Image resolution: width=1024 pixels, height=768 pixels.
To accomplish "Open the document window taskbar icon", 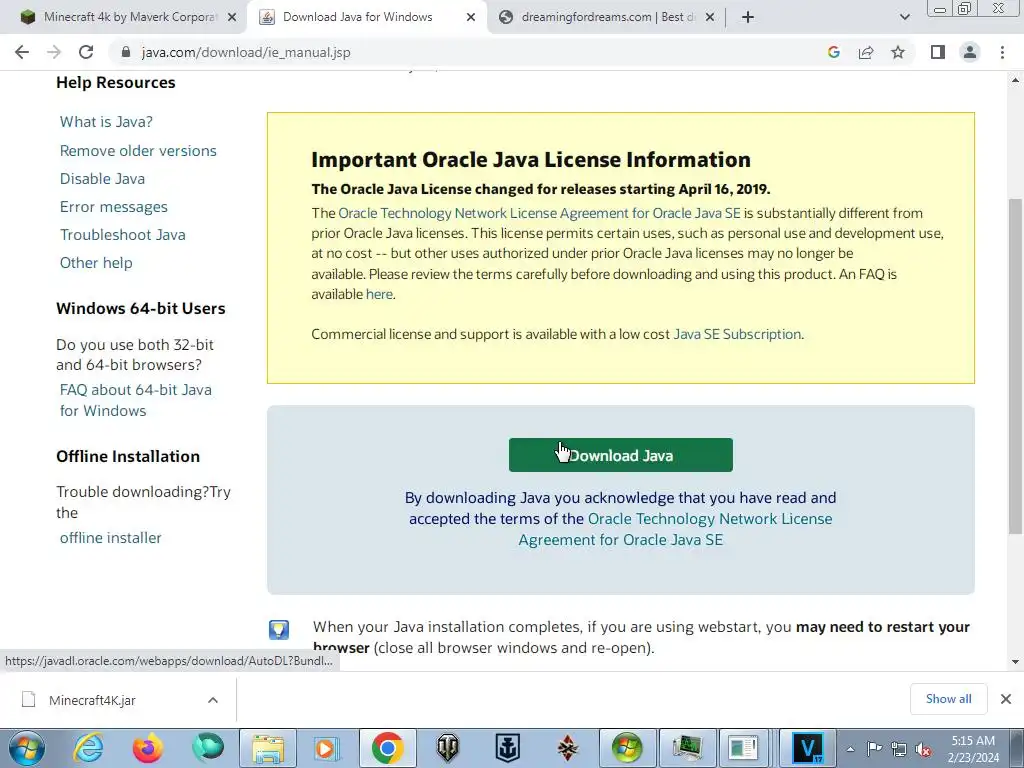I will click(743, 748).
